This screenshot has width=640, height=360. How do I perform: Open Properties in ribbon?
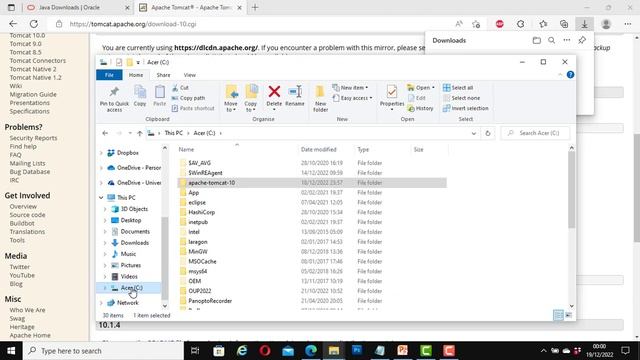pos(392,97)
